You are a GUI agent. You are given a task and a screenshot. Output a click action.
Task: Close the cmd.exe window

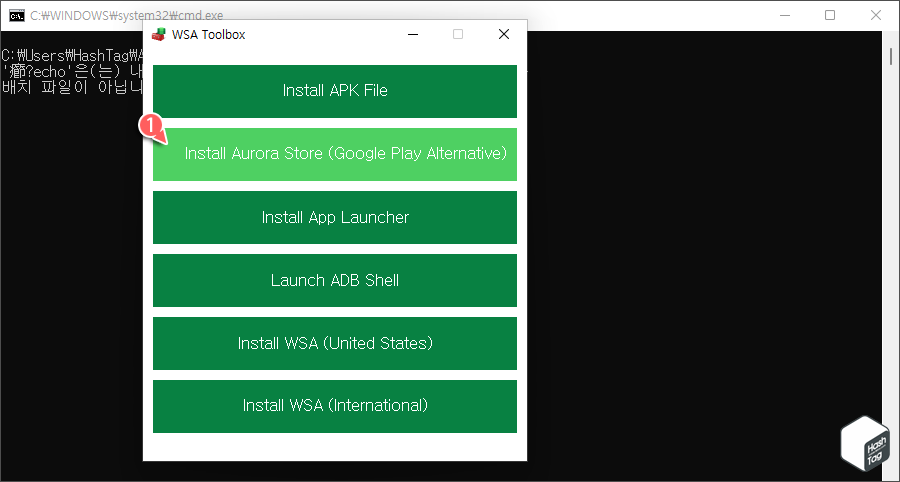click(875, 15)
